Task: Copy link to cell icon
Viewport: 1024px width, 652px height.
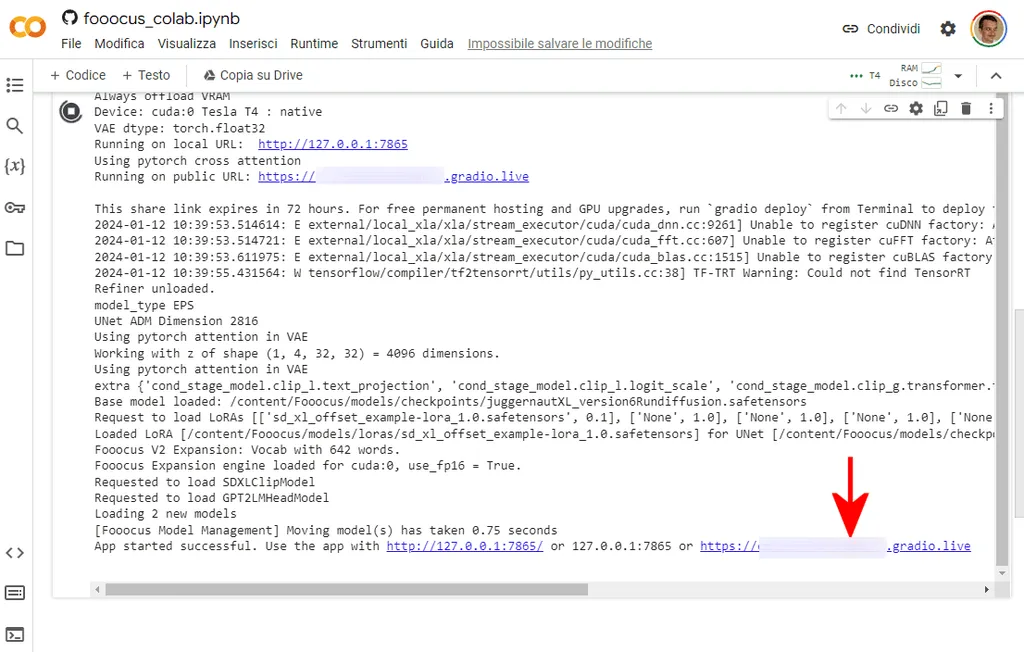Action: coord(890,109)
